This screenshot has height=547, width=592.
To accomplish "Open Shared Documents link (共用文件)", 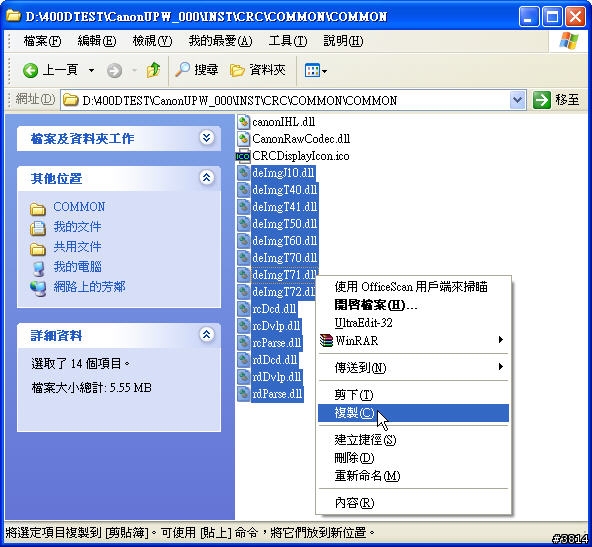I will click(77, 247).
